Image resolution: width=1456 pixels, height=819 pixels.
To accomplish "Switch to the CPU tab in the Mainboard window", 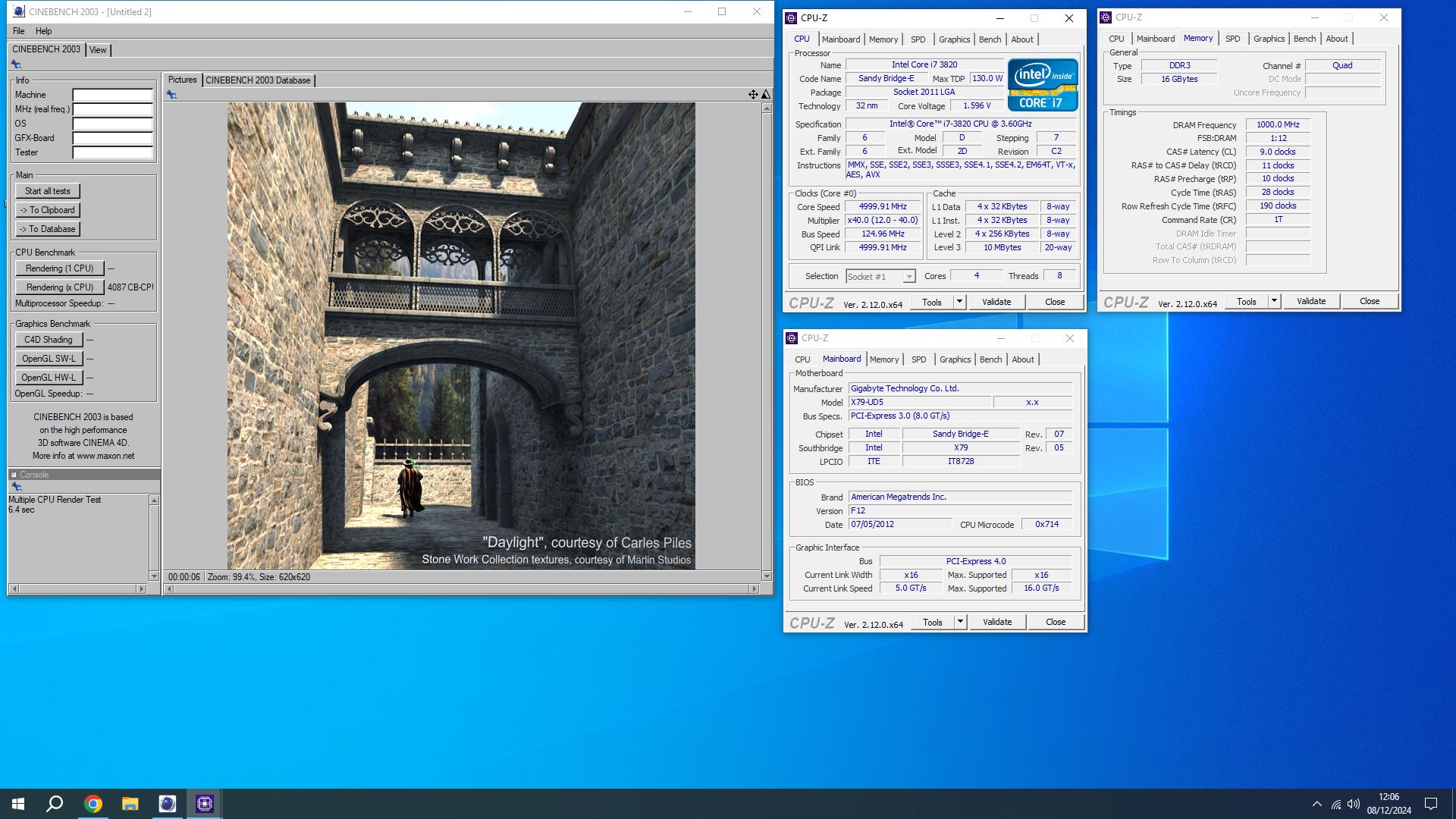I will click(802, 359).
